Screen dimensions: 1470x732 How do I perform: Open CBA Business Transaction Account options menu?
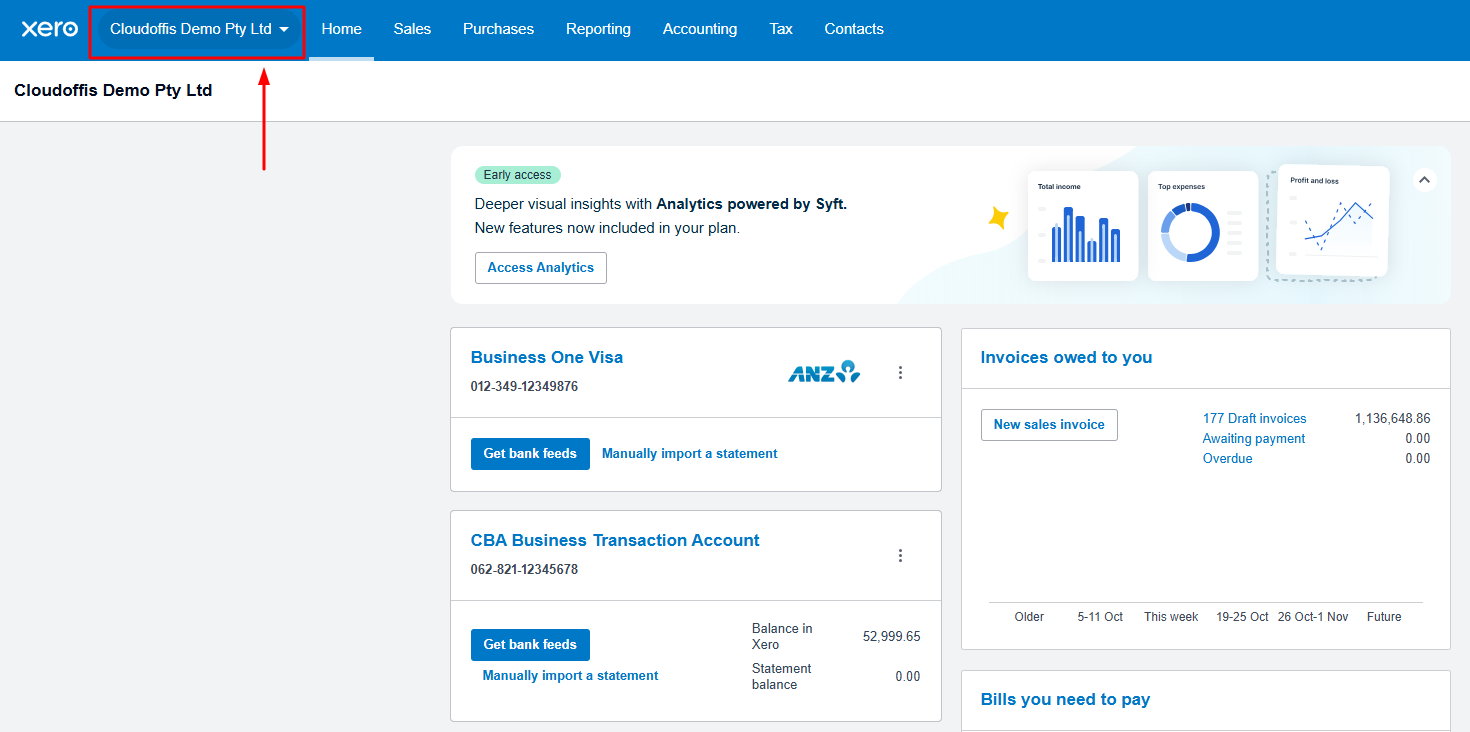coord(900,556)
